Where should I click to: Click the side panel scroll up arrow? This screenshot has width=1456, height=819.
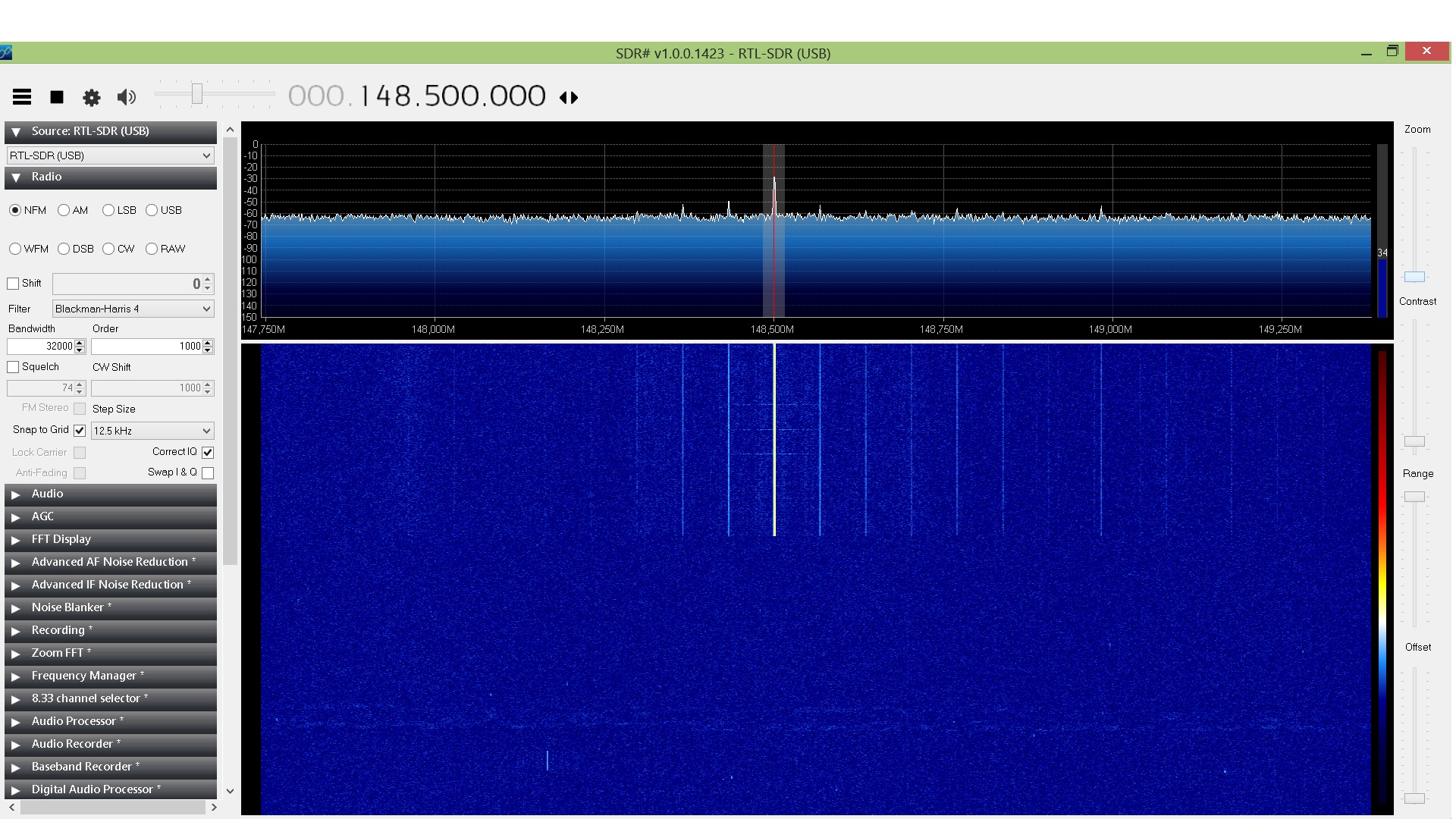(230, 130)
